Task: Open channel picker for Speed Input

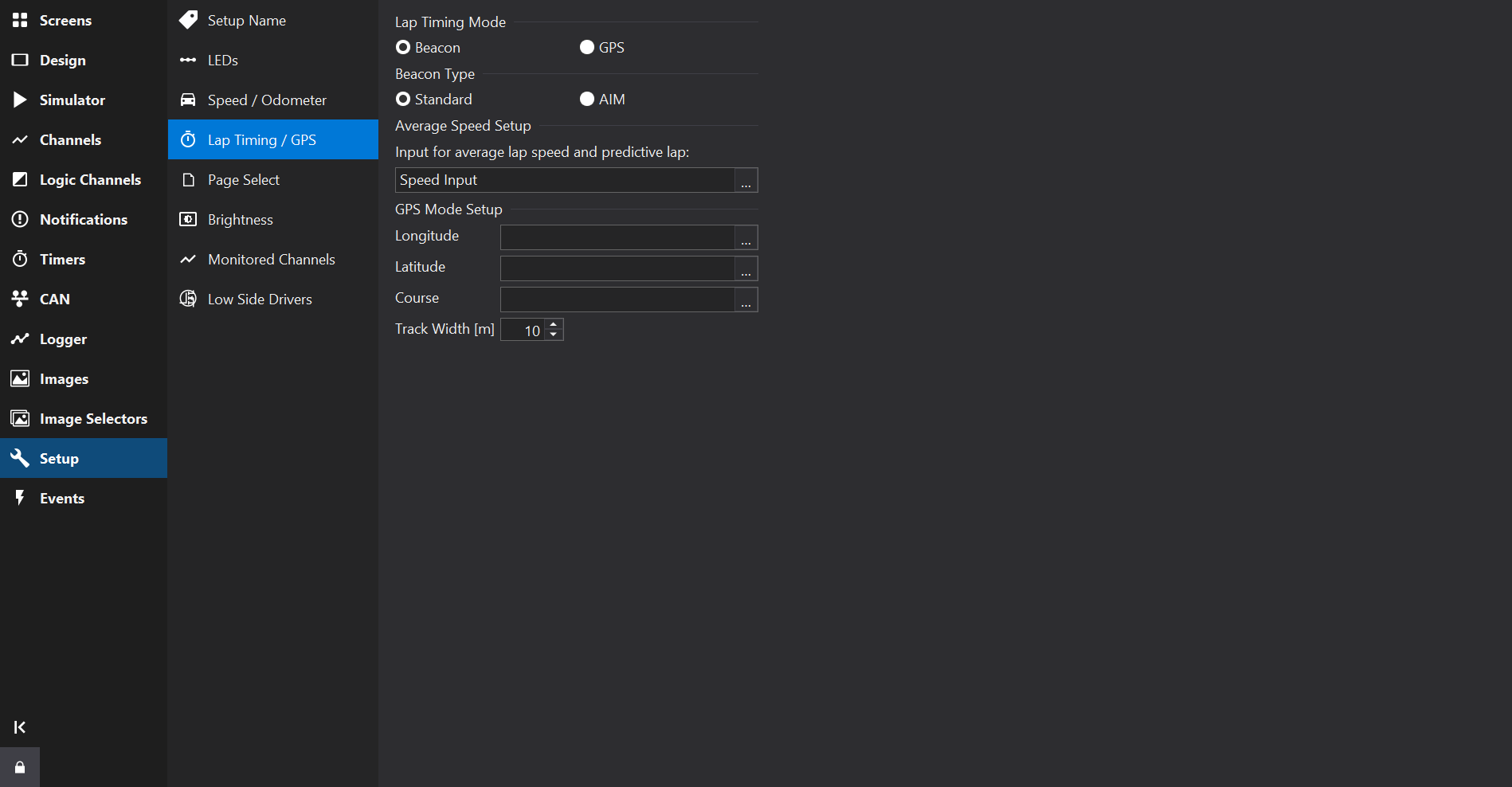Action: click(746, 181)
